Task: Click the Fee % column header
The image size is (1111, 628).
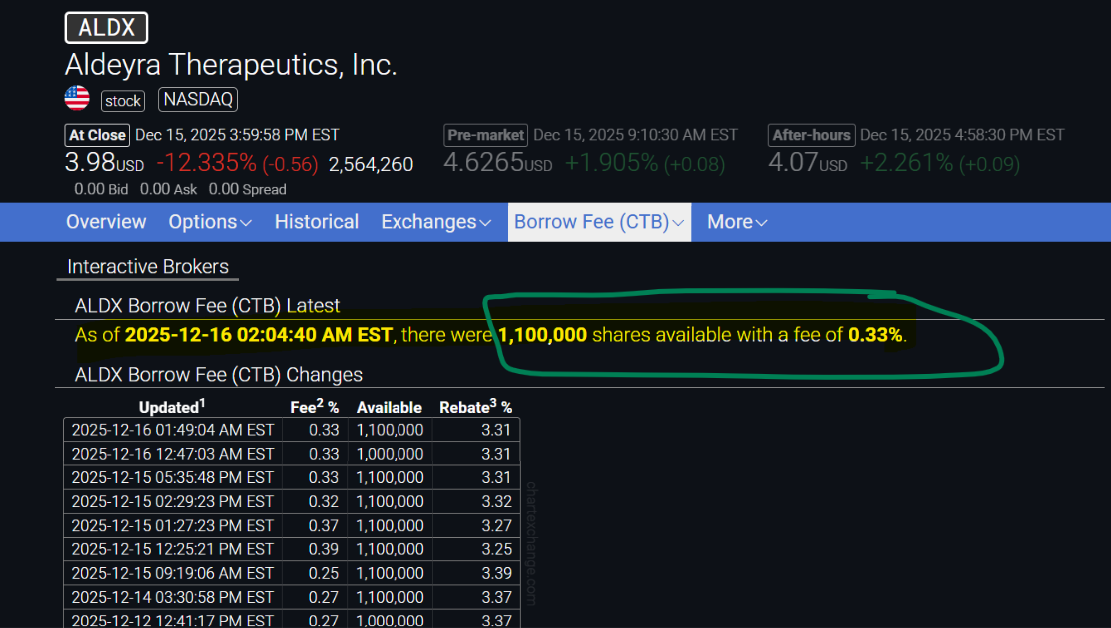Action: [315, 407]
